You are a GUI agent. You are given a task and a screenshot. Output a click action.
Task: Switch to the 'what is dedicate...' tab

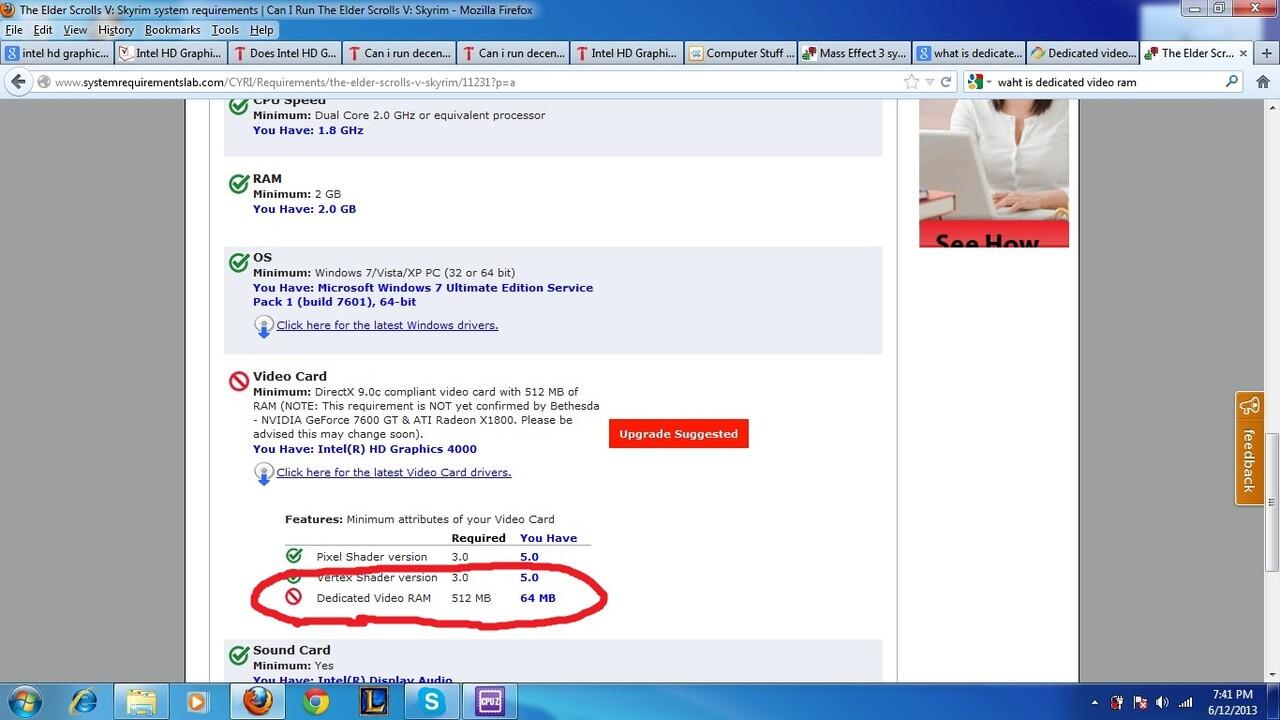pos(969,53)
